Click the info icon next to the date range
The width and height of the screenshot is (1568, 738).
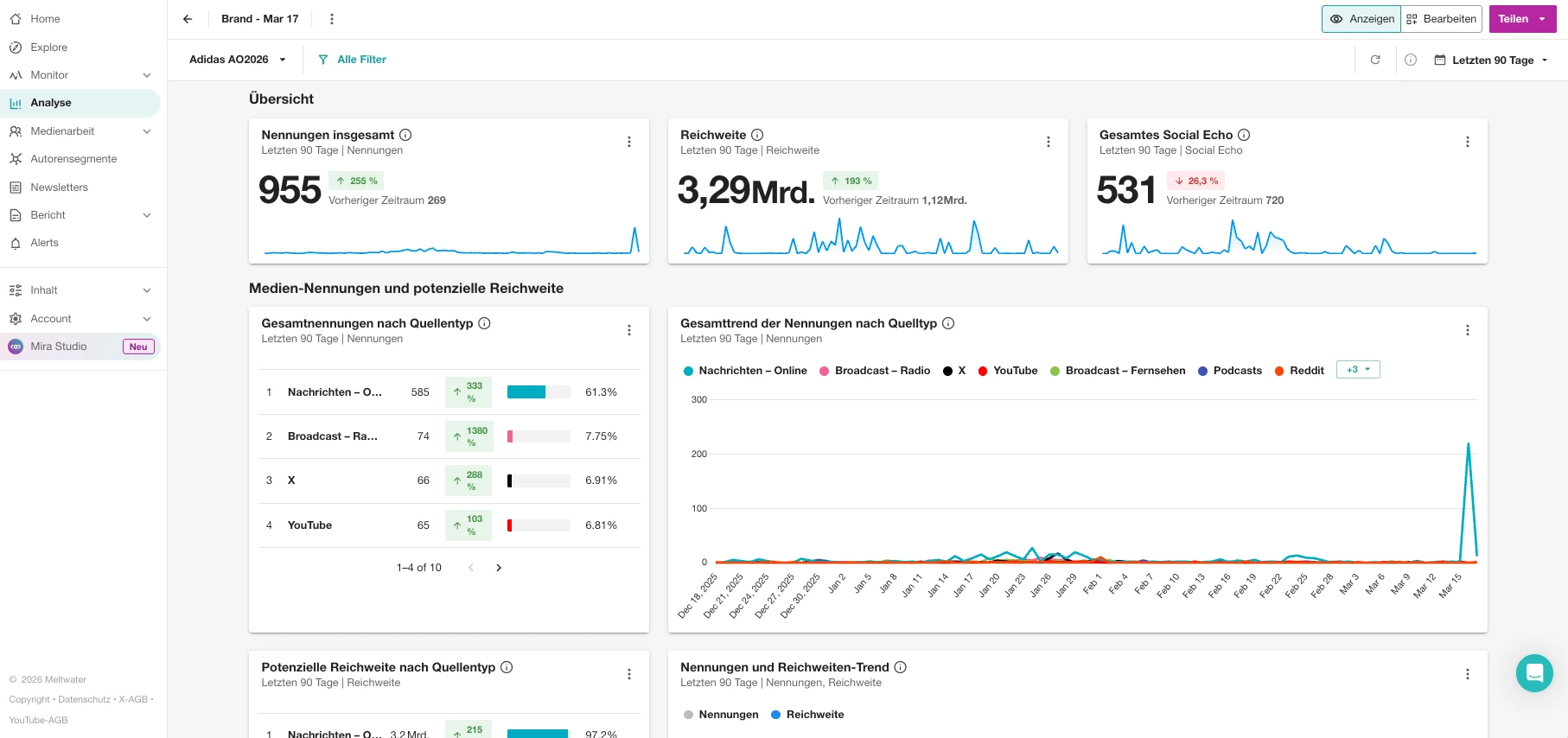[1411, 60]
